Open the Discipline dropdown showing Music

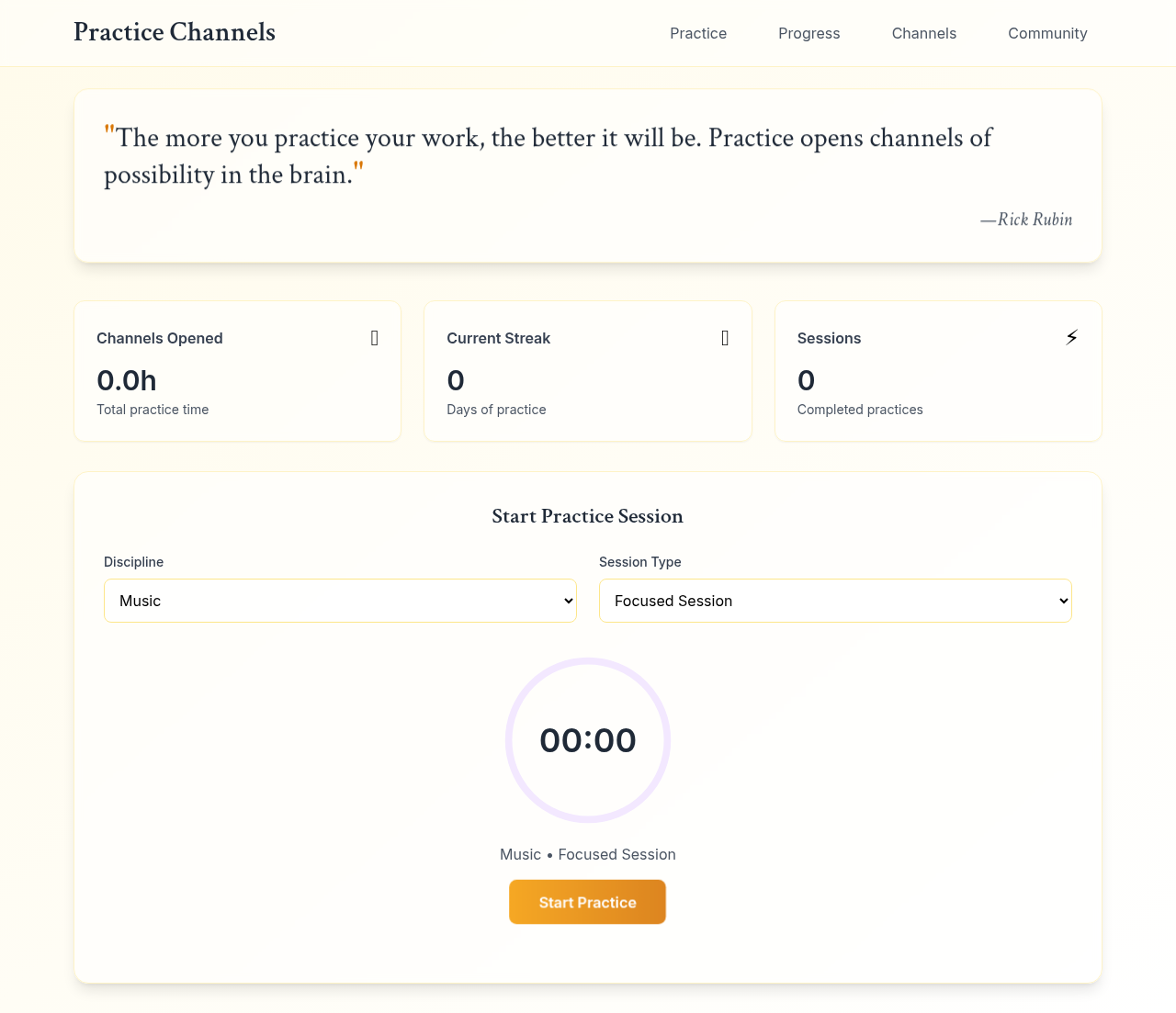click(x=340, y=601)
